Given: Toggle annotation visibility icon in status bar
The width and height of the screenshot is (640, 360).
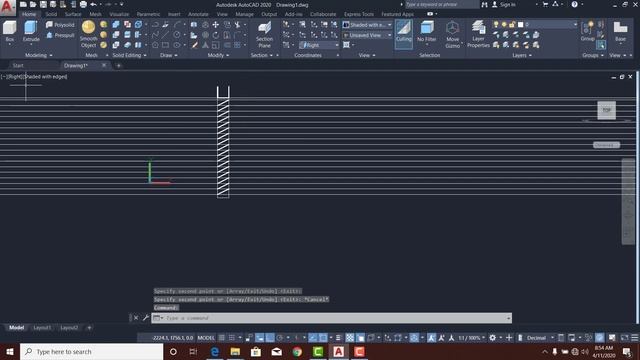Looking at the screenshot, I should [431, 338].
